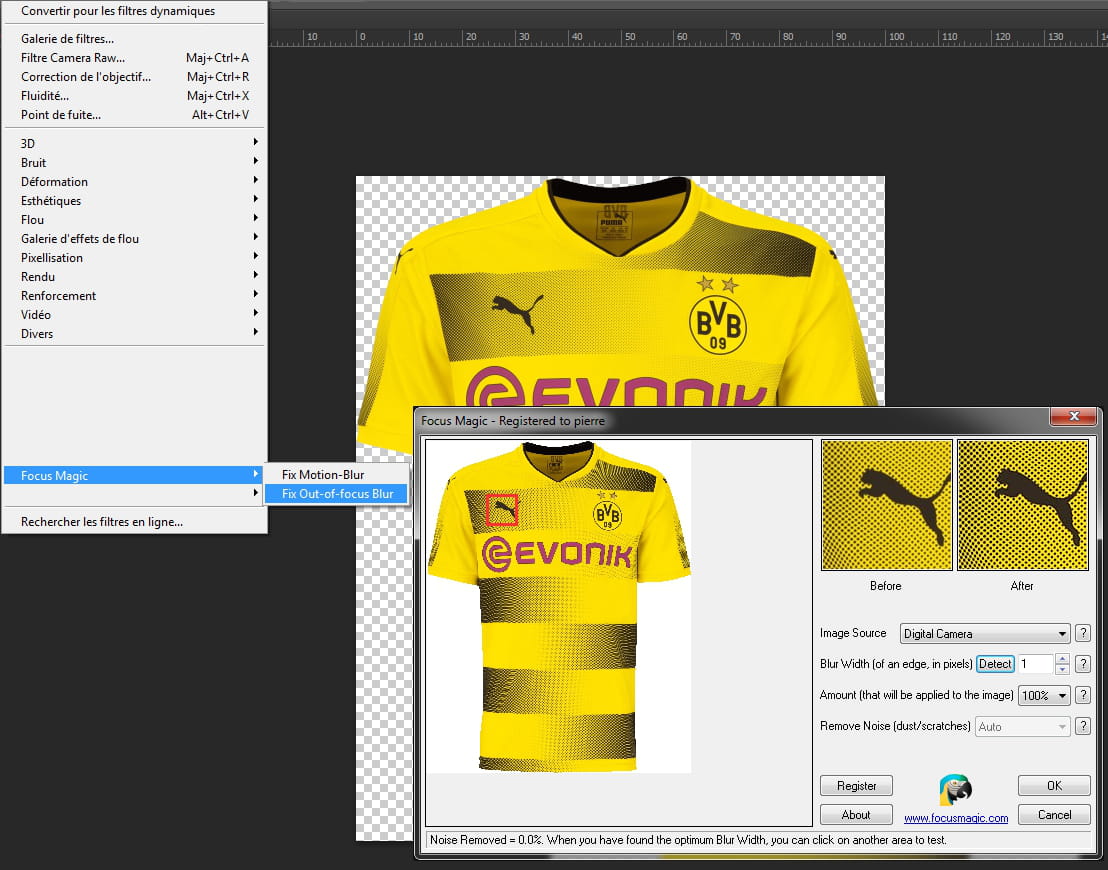Choose Fix Out-of-focus Blur from submenu
1108x870 pixels.
click(336, 493)
